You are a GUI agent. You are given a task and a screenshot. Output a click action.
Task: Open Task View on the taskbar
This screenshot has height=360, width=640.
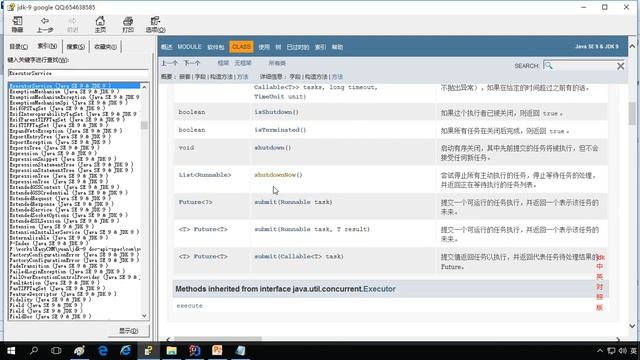[56, 351]
